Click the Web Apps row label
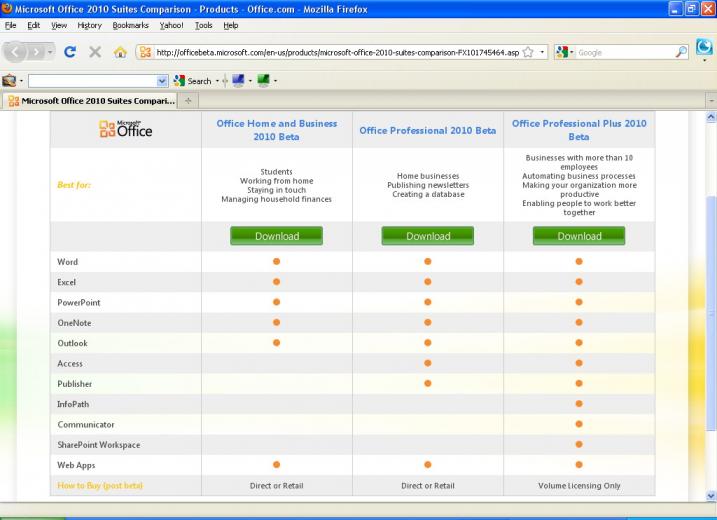The width and height of the screenshot is (717, 520). (x=76, y=465)
